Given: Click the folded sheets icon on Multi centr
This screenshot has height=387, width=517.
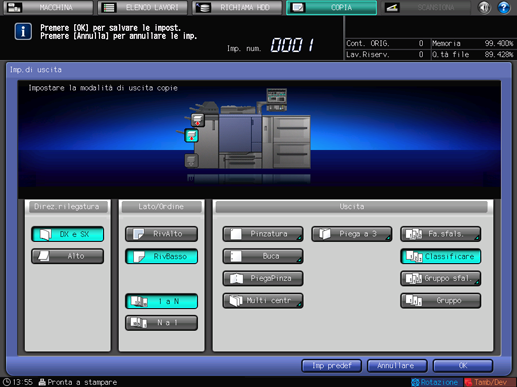Looking at the screenshot, I should [x=236, y=301].
